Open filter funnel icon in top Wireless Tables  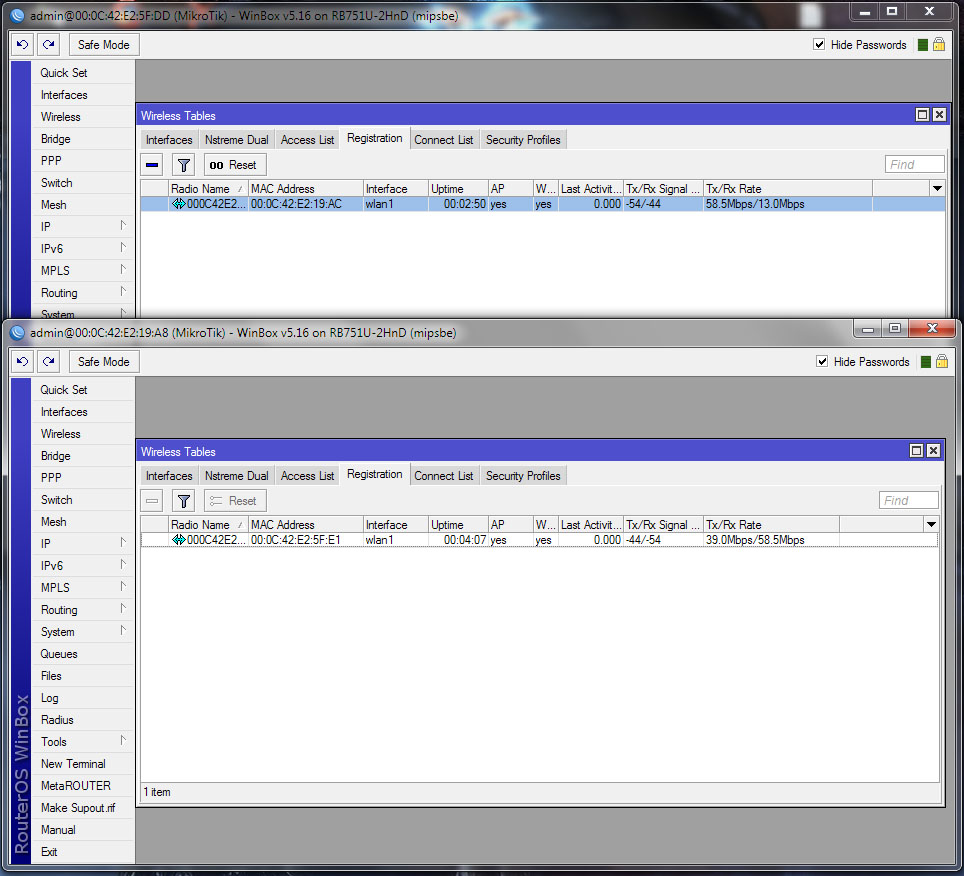pyautogui.click(x=183, y=165)
